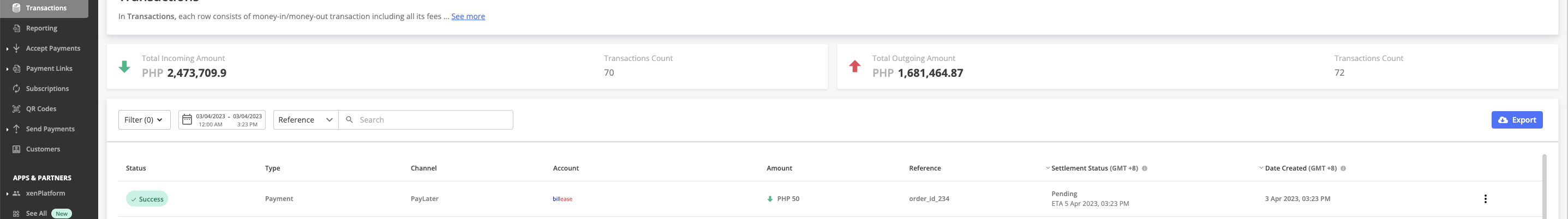Open the Reference search-type dropdown
The image size is (1568, 219).
[x=306, y=120]
